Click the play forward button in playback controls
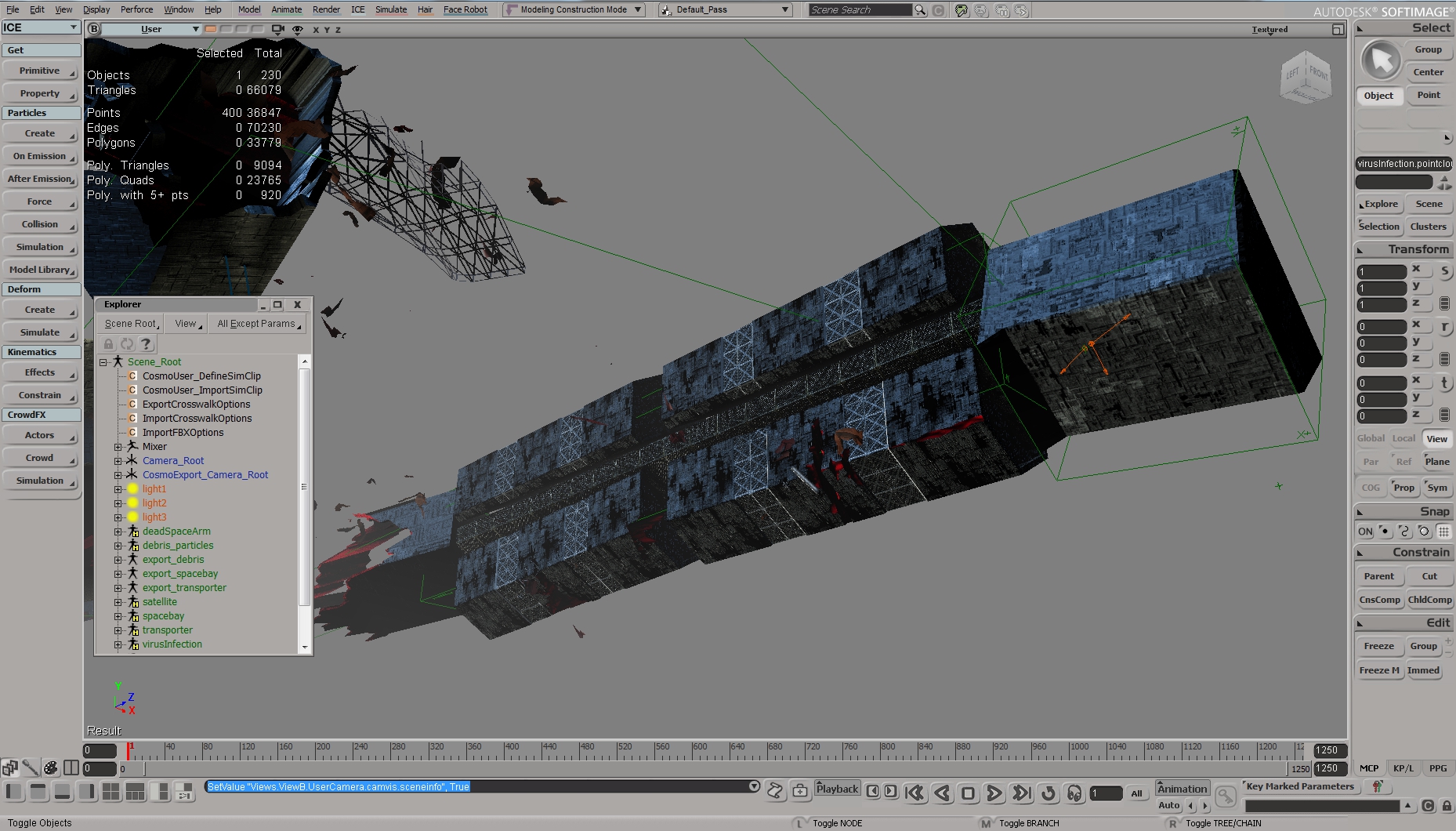1456x831 pixels. point(994,793)
